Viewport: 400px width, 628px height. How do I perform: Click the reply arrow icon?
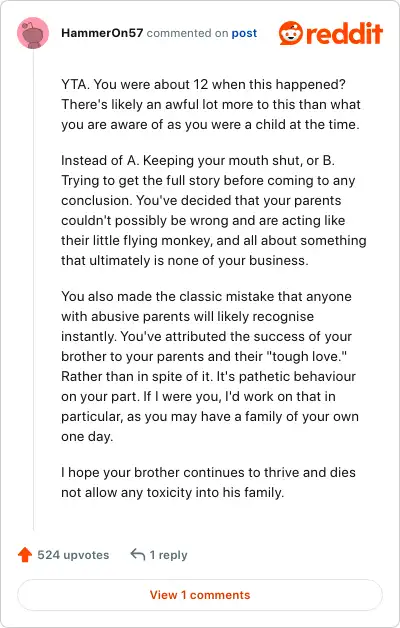(137, 554)
